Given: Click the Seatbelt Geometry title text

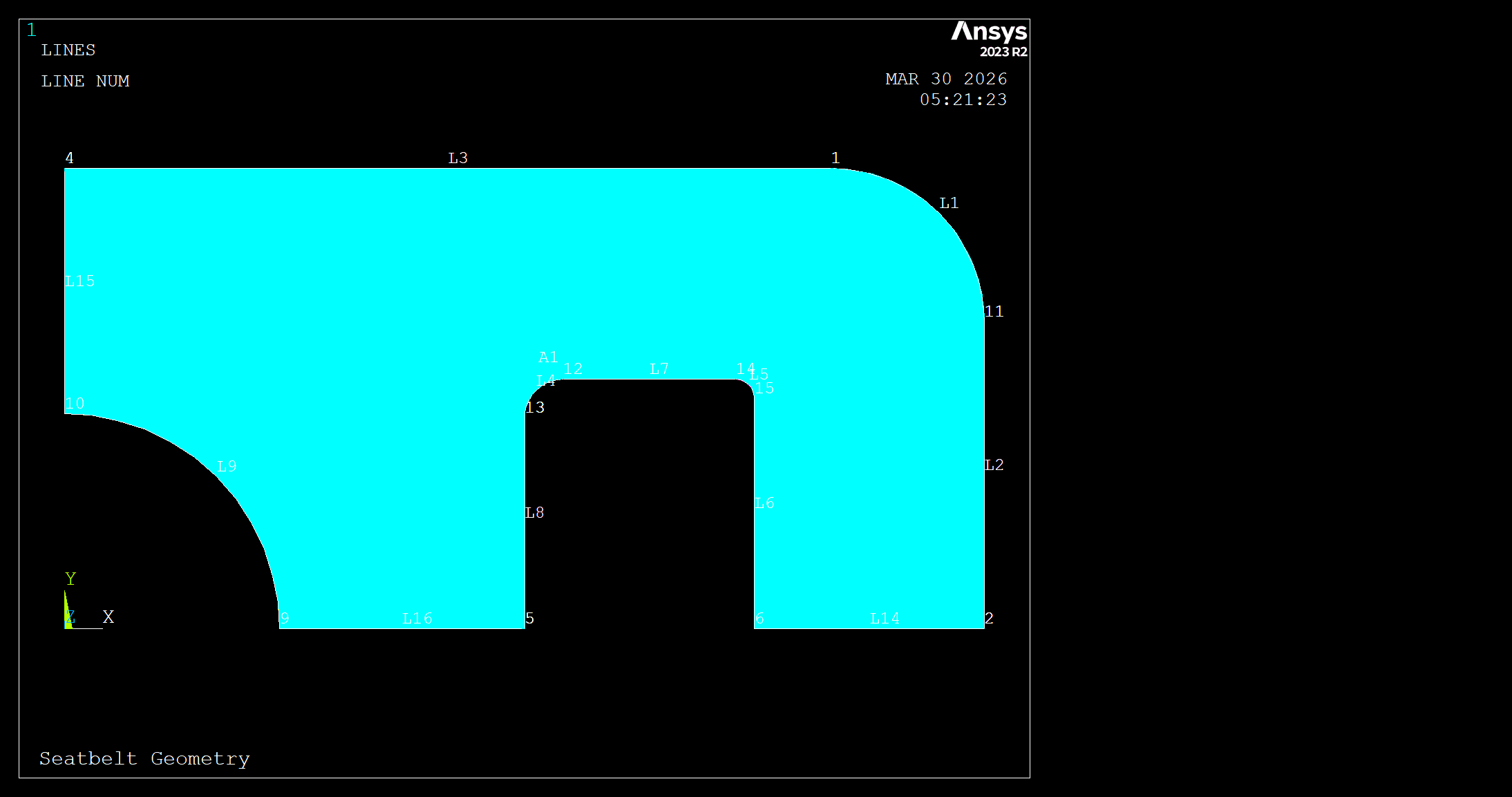Looking at the screenshot, I should point(144,759).
